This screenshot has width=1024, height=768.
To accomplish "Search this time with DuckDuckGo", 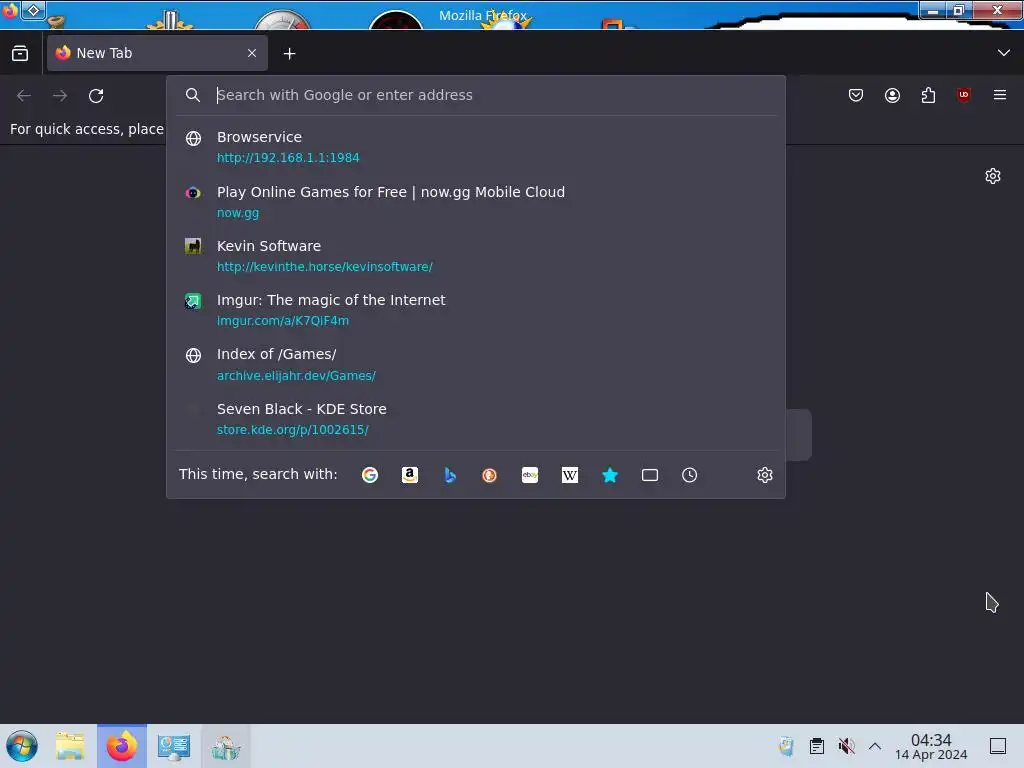I will [489, 475].
